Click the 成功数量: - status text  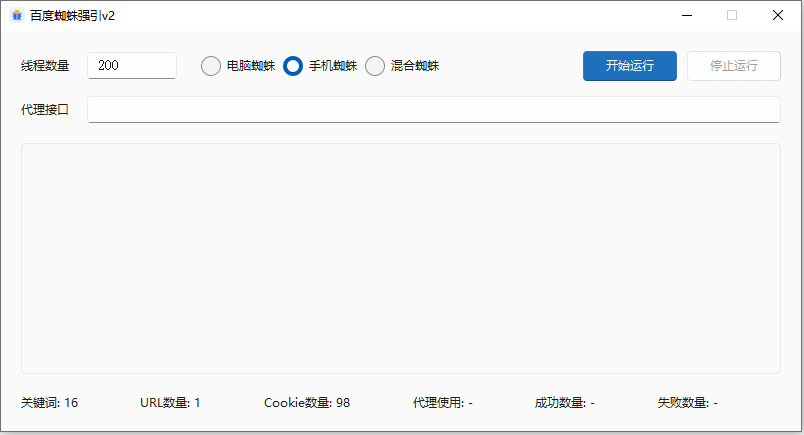pyautogui.click(x=565, y=403)
